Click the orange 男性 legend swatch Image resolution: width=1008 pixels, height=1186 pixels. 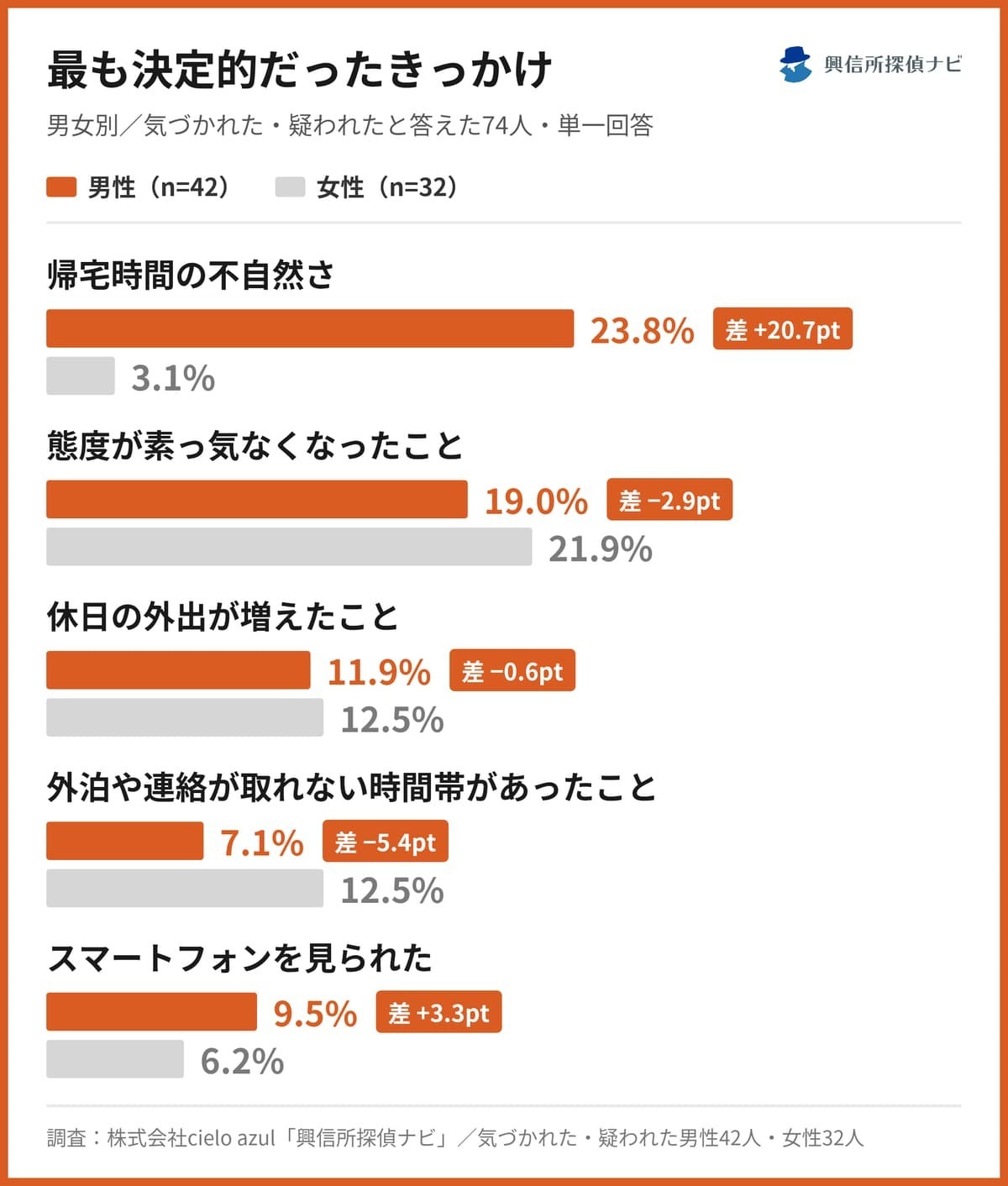pos(61,186)
